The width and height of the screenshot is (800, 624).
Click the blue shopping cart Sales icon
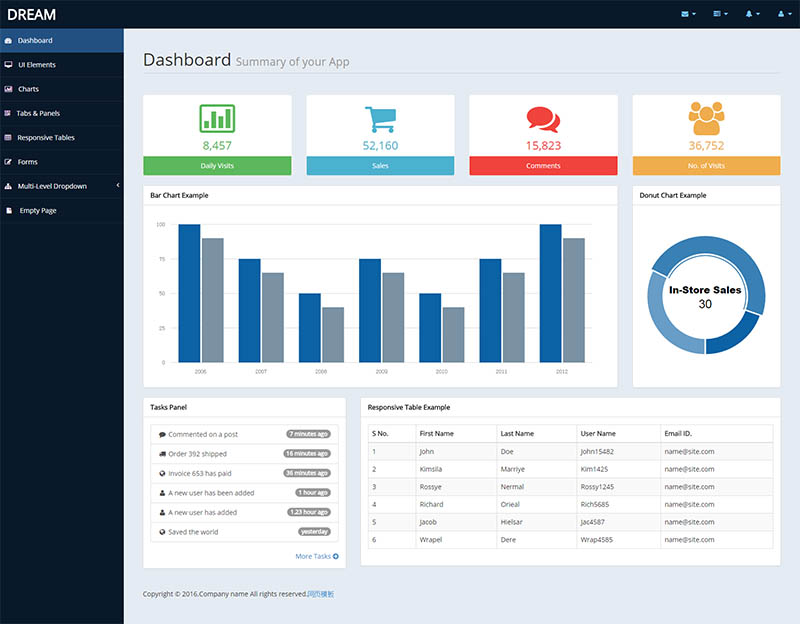pyautogui.click(x=380, y=118)
